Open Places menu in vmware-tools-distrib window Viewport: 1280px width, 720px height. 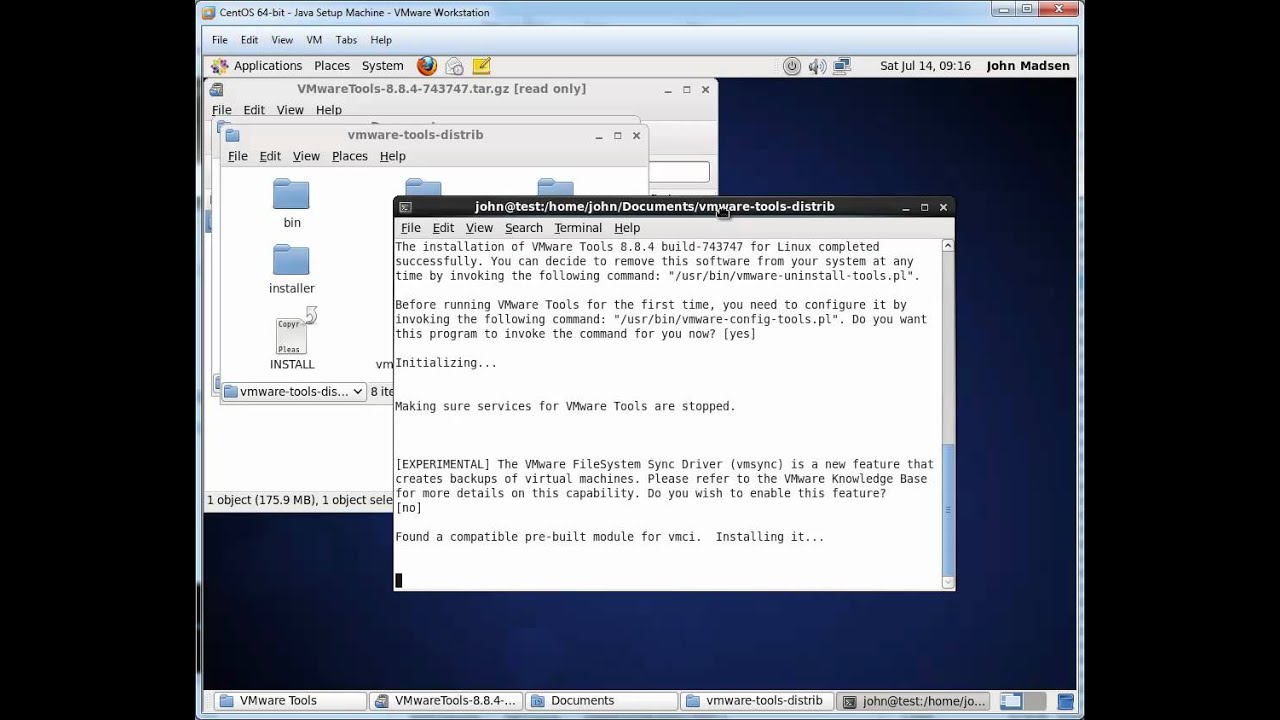coord(350,156)
